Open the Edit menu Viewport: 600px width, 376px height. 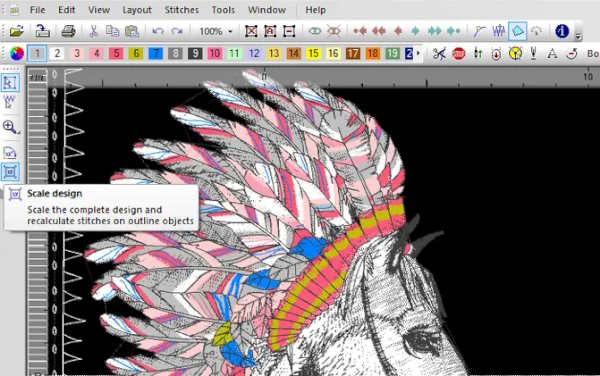coord(66,10)
